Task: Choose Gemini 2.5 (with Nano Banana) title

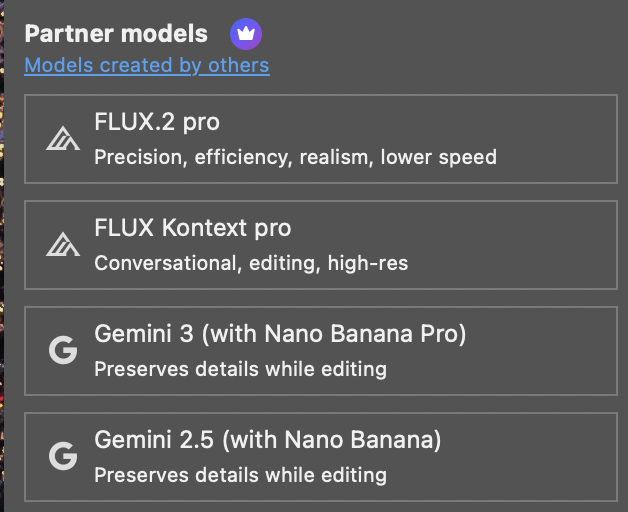Action: pos(267,440)
